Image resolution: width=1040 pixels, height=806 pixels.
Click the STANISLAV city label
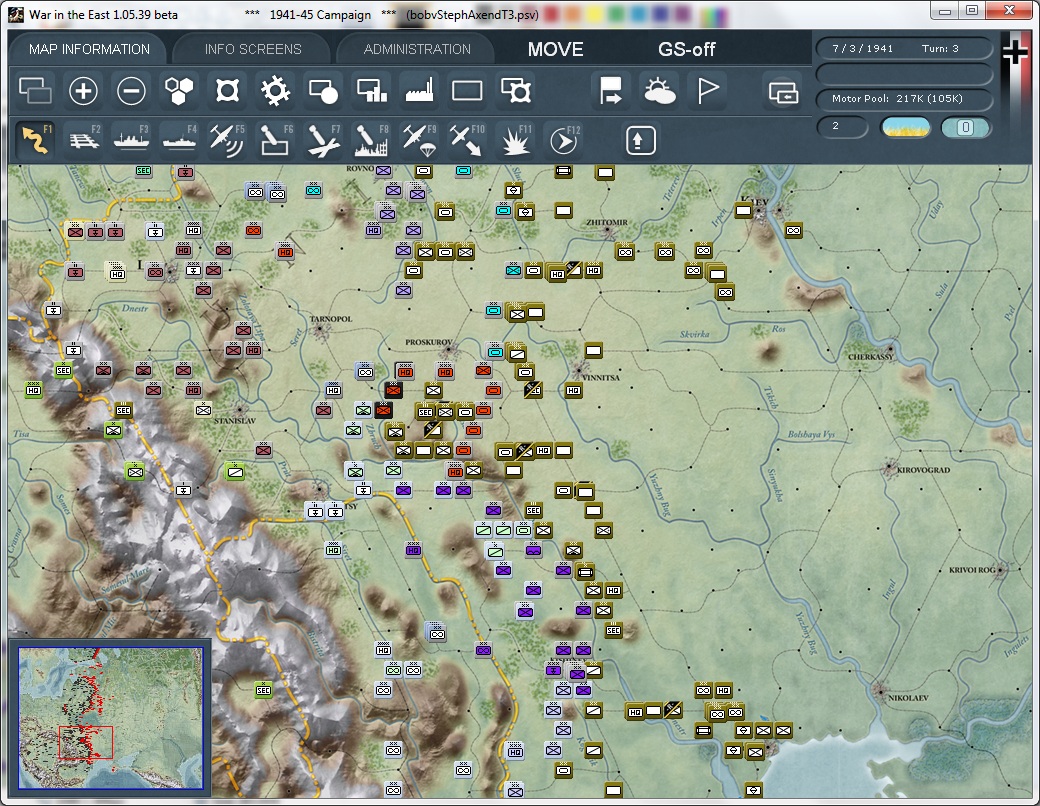point(234,421)
